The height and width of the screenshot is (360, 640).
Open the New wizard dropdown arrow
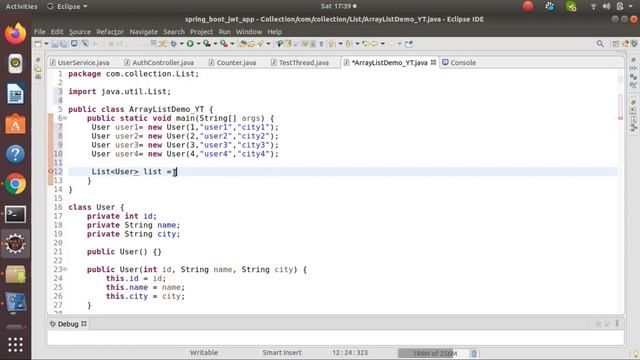coord(46,44)
